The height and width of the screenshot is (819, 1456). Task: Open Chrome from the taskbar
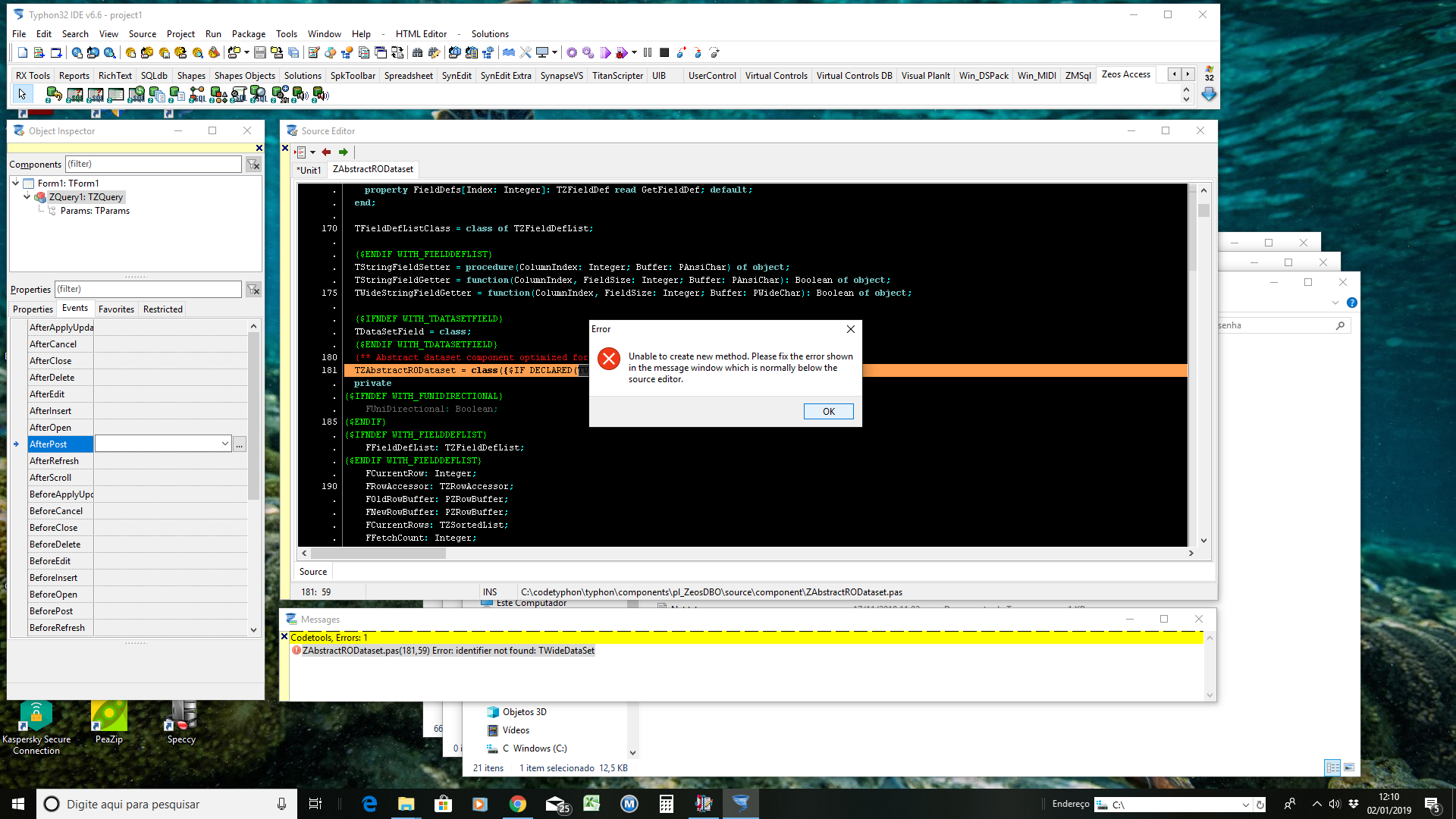pos(518,804)
